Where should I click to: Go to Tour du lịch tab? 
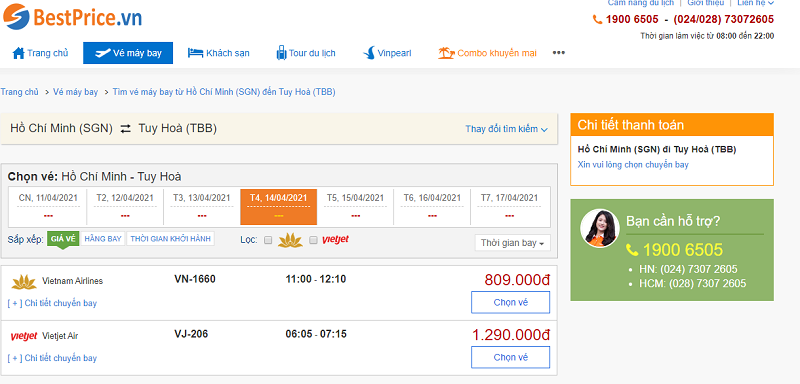[x=306, y=53]
